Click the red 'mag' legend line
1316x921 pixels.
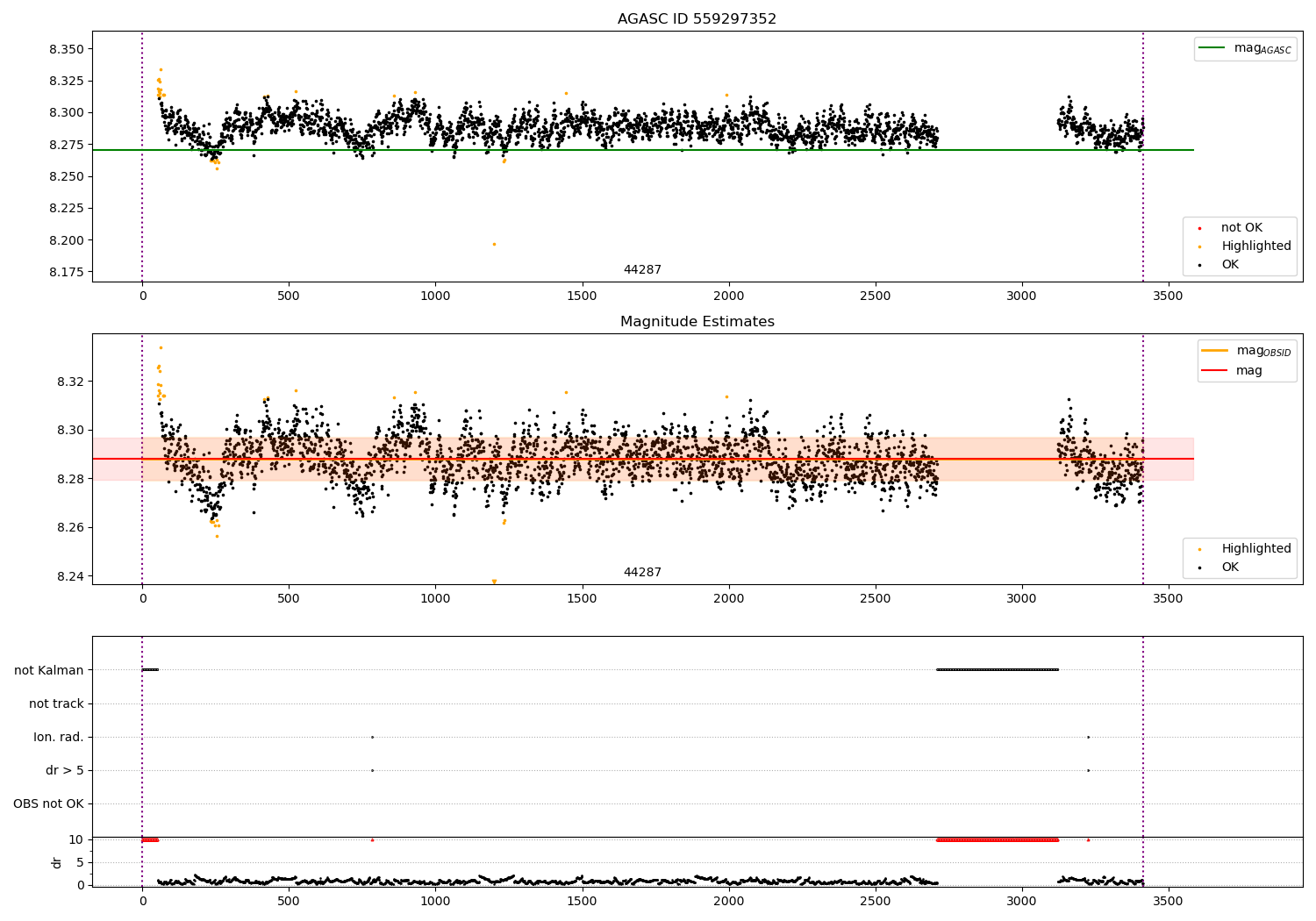(1215, 370)
